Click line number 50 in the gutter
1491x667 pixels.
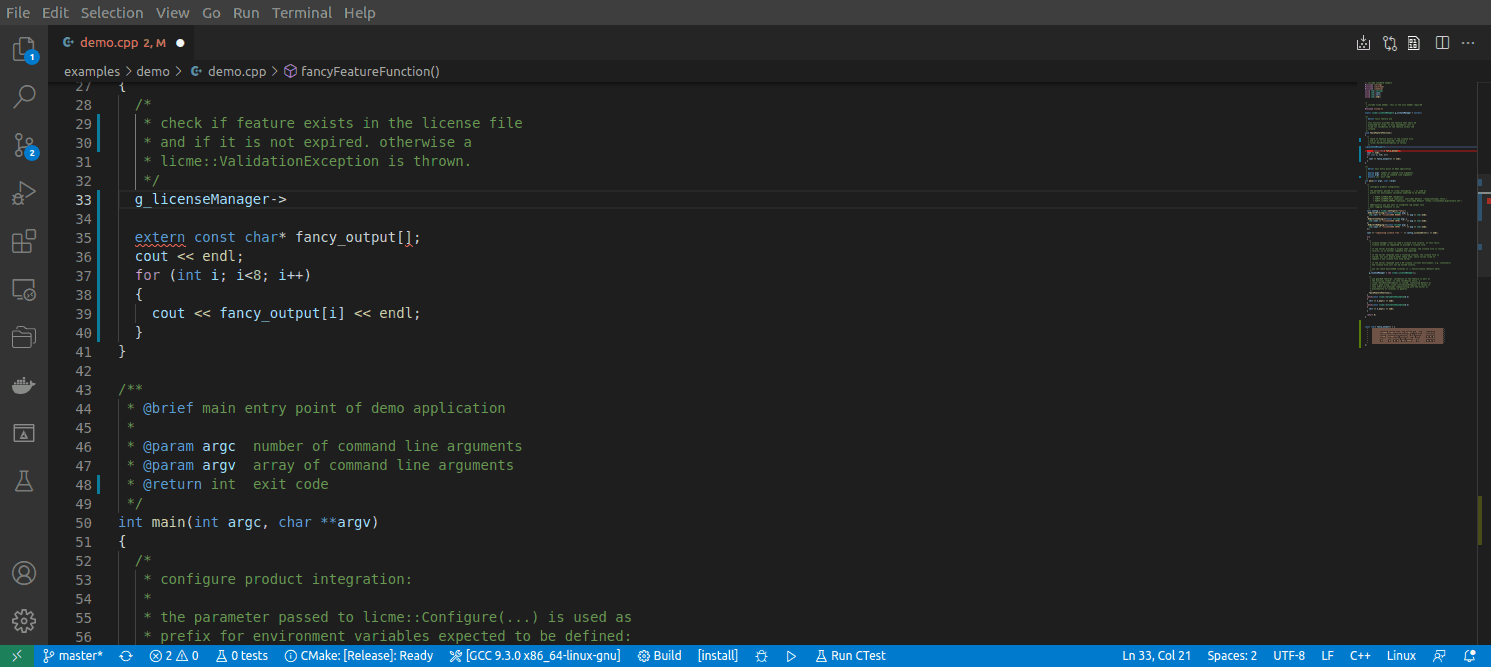[x=83, y=523]
